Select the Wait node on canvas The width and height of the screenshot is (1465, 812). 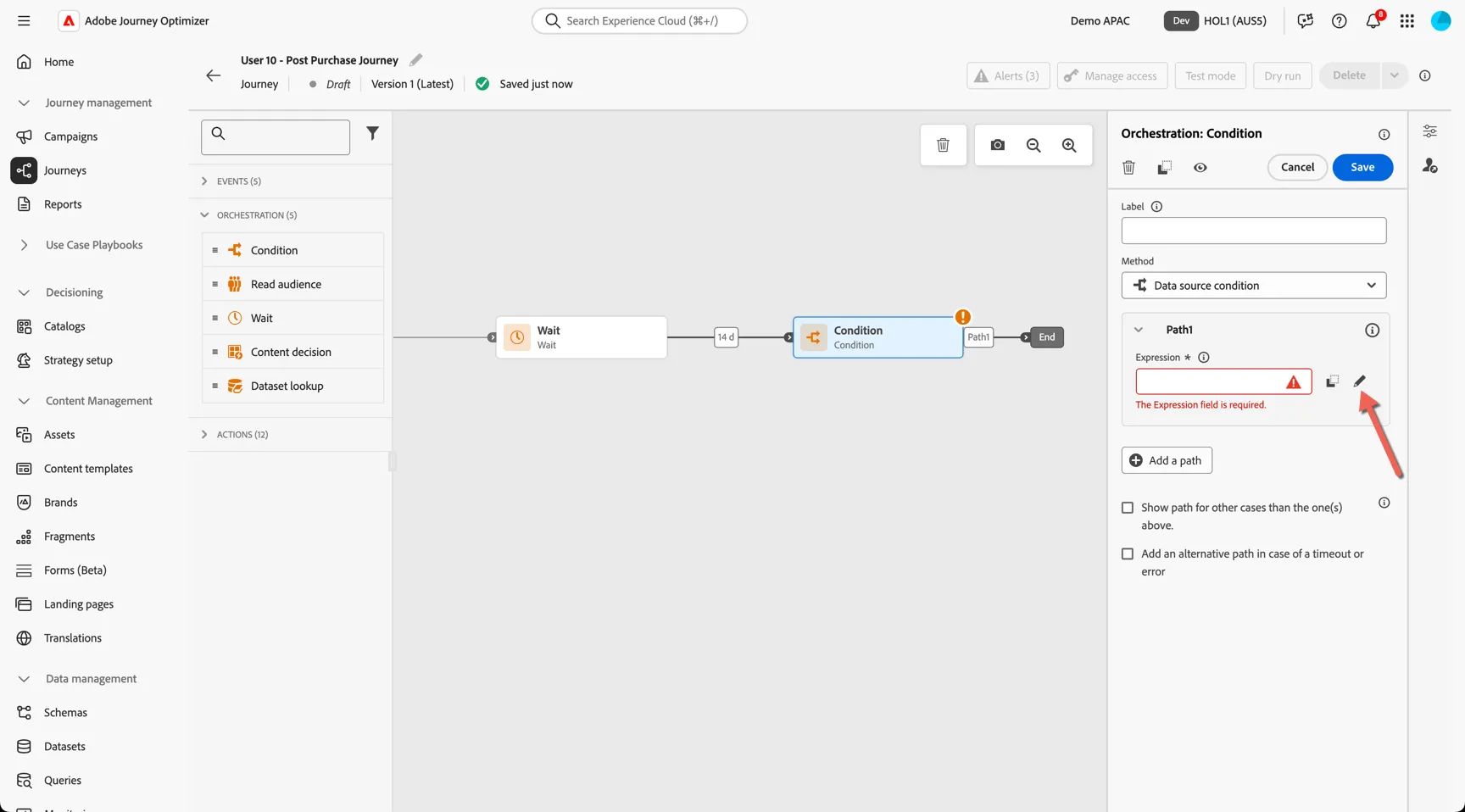[x=582, y=337]
